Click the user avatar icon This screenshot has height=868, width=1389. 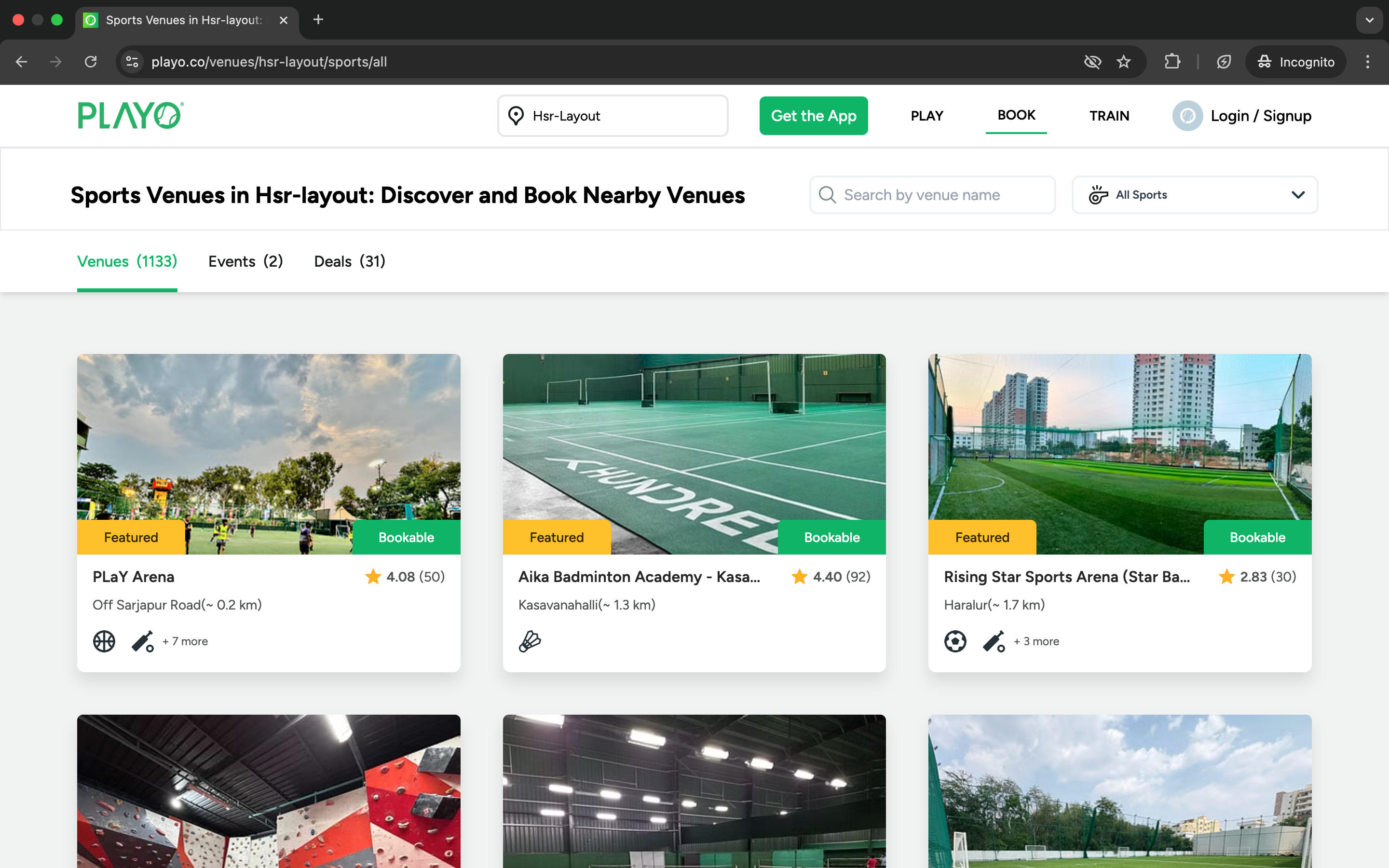(x=1187, y=116)
